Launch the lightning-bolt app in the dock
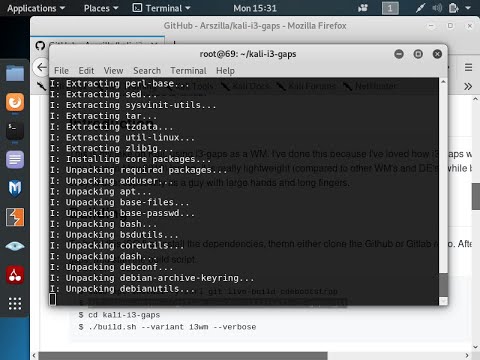The image size is (480, 360). pos(15,217)
